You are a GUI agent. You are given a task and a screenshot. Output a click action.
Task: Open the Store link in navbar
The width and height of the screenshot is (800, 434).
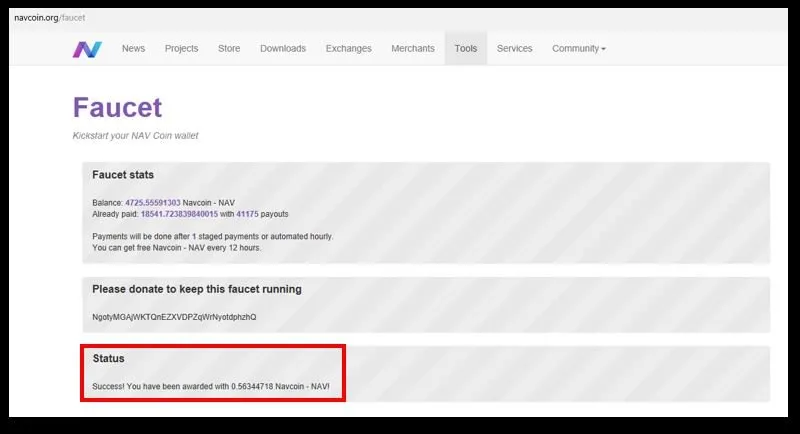(x=229, y=48)
